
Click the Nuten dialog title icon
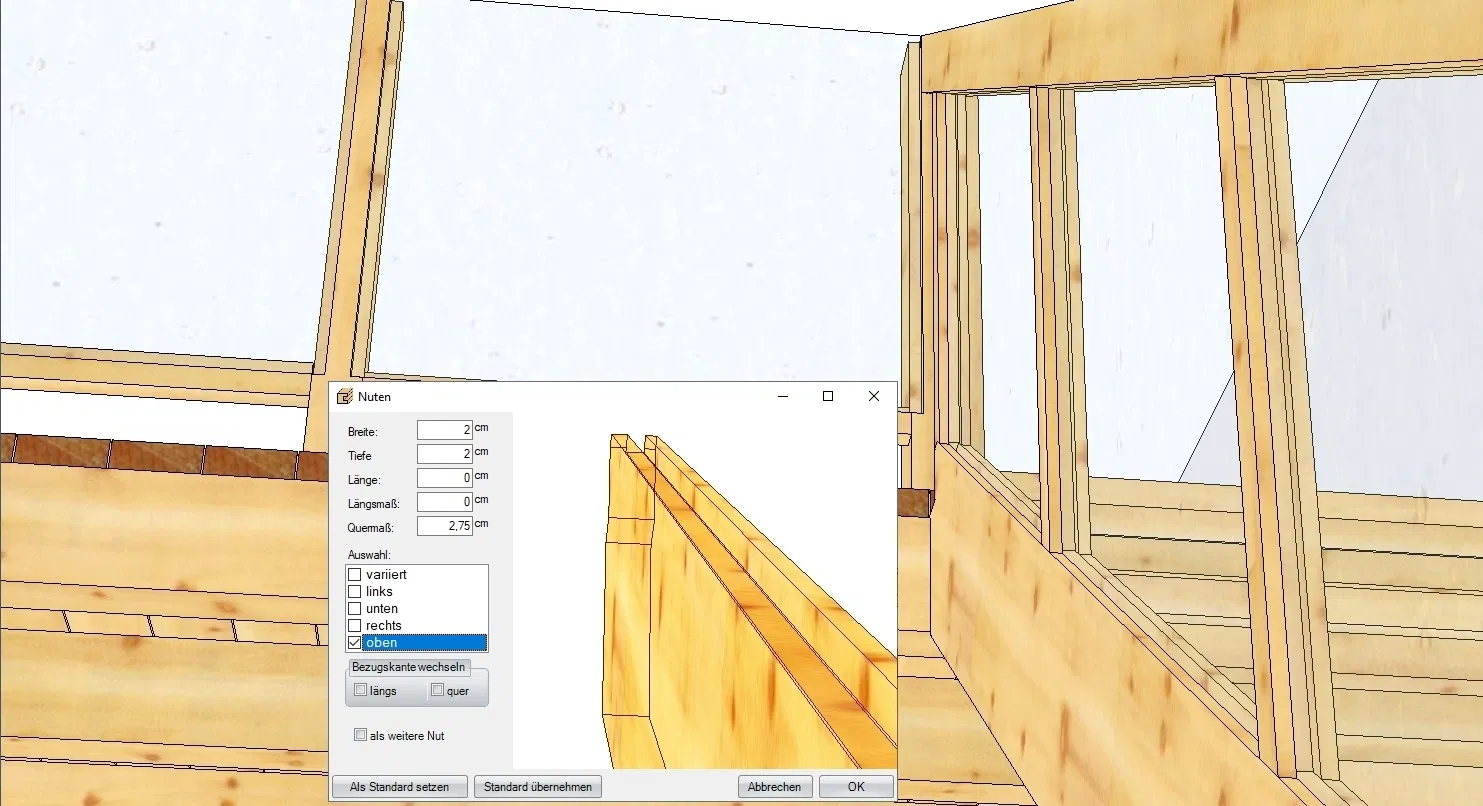tap(345, 397)
